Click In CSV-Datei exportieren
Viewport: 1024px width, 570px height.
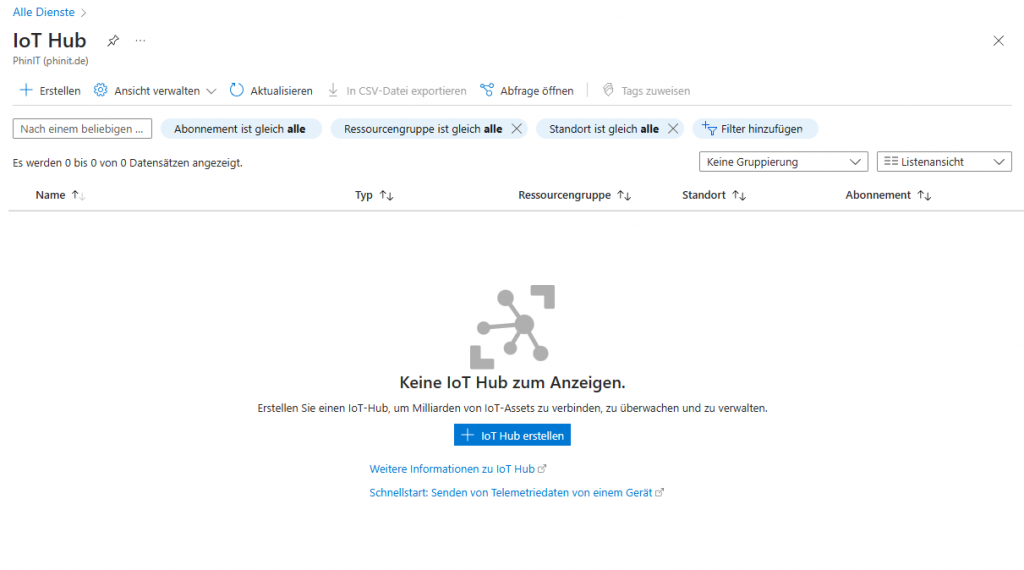[397, 91]
